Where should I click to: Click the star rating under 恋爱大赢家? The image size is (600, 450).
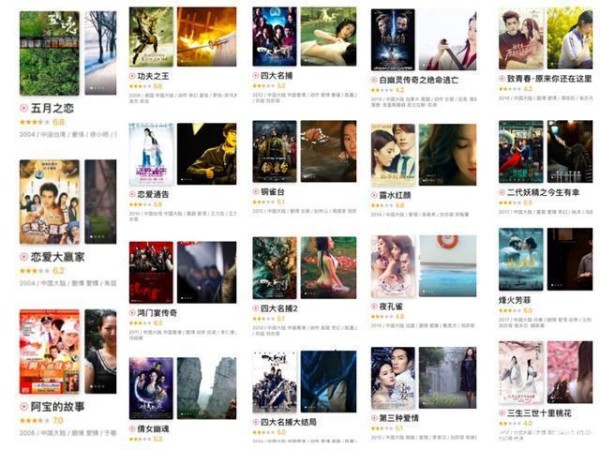pos(34,271)
